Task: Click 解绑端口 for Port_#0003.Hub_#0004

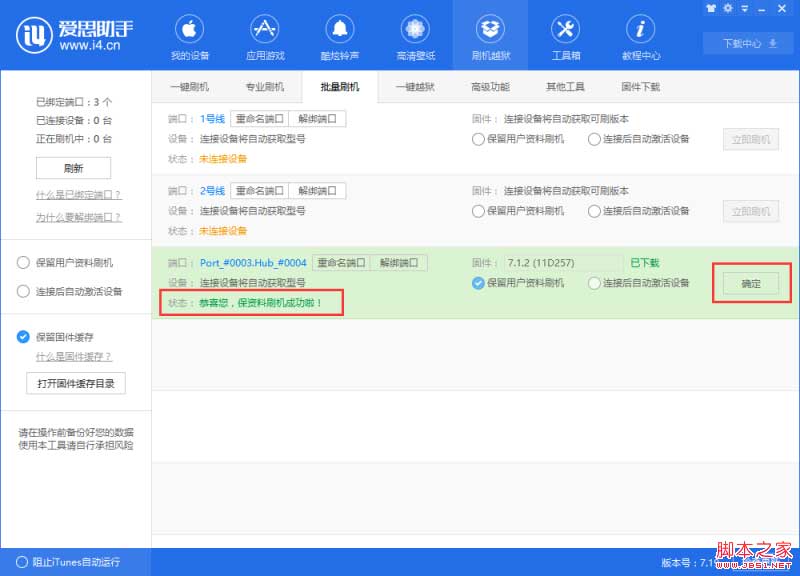Action: pos(399,263)
